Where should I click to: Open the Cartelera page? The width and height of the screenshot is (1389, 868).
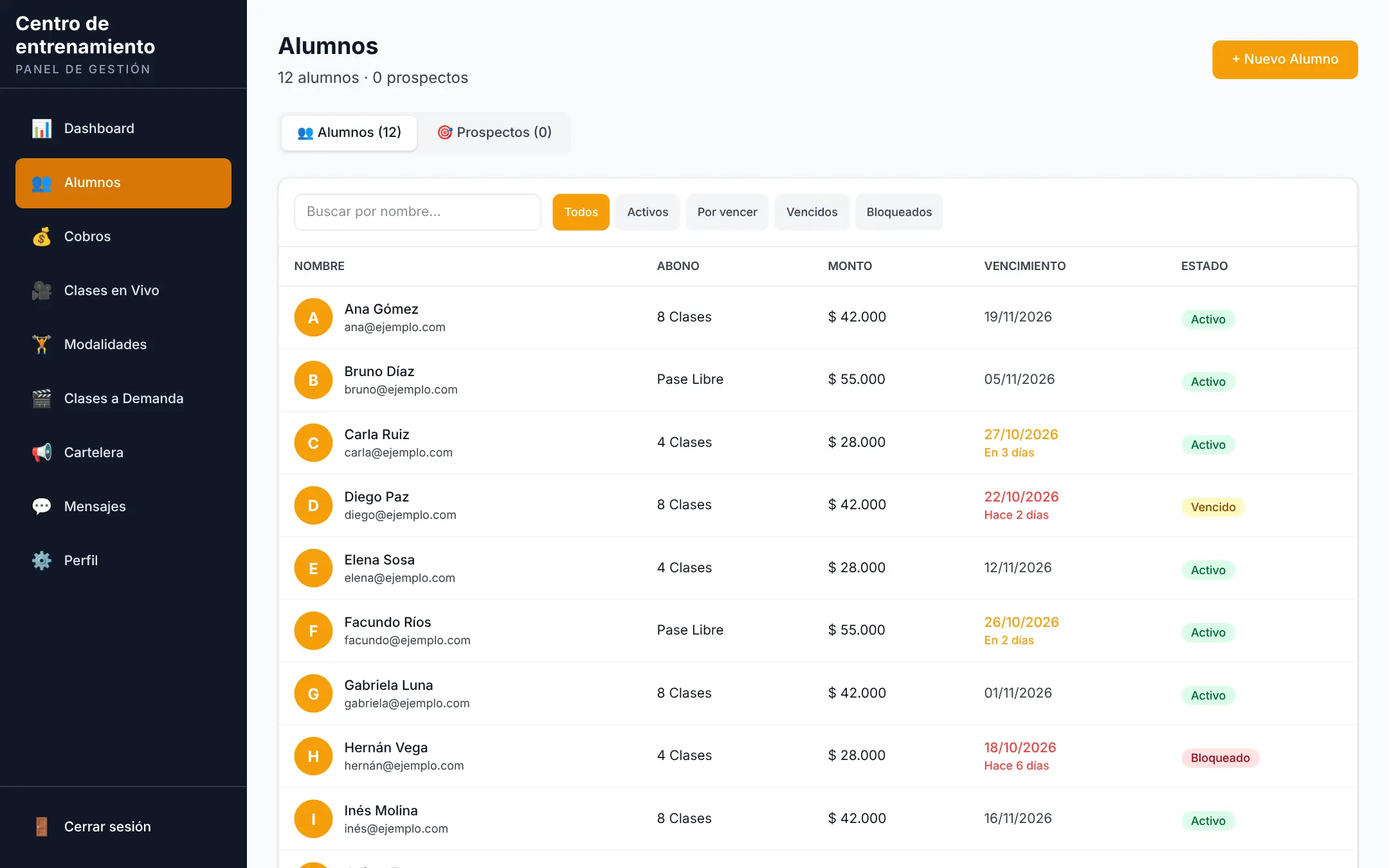[123, 453]
